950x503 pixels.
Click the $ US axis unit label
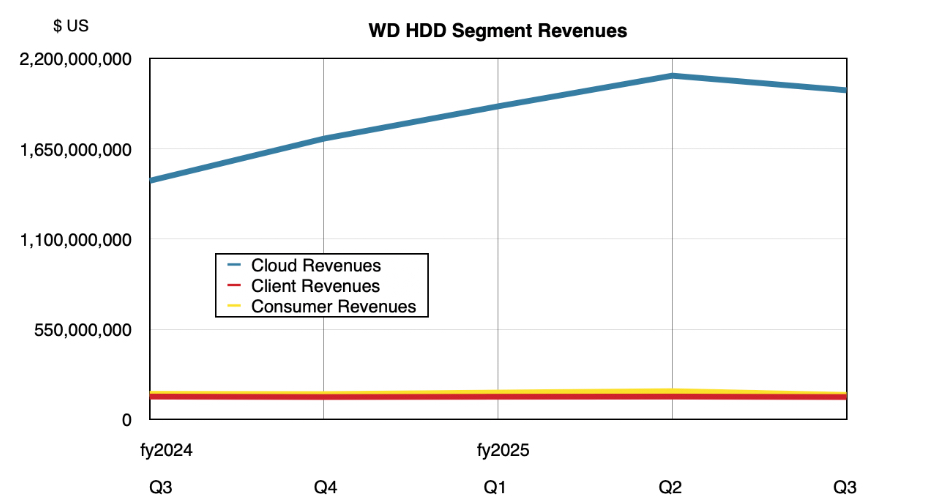click(x=71, y=25)
